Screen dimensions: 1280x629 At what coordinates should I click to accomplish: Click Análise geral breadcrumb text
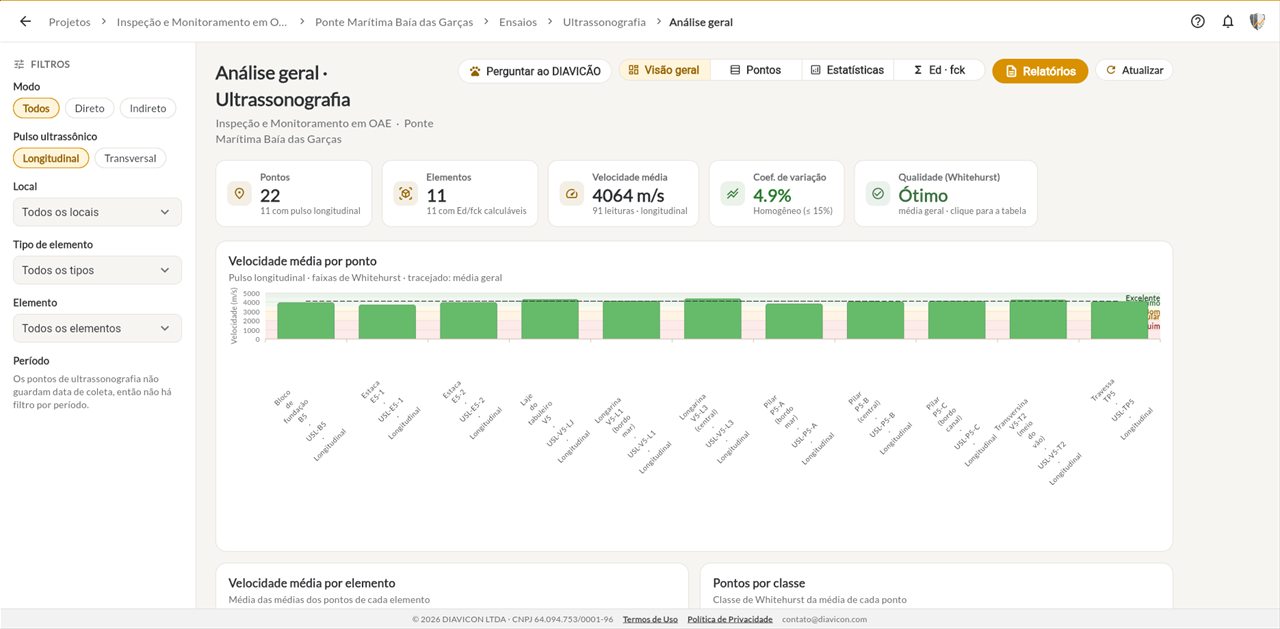pyautogui.click(x=701, y=21)
